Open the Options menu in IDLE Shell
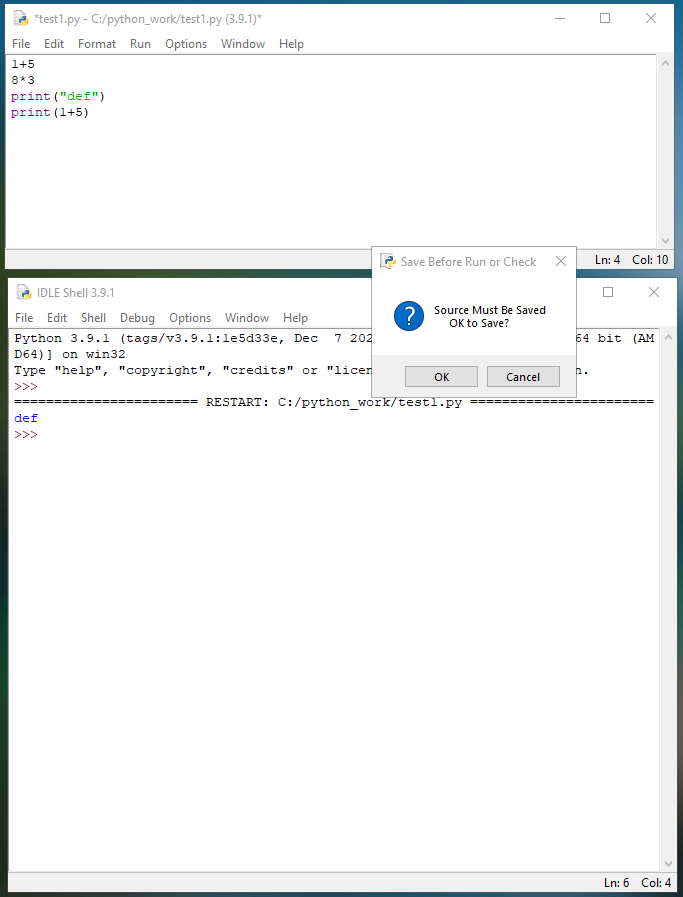The image size is (683, 897). pos(190,318)
